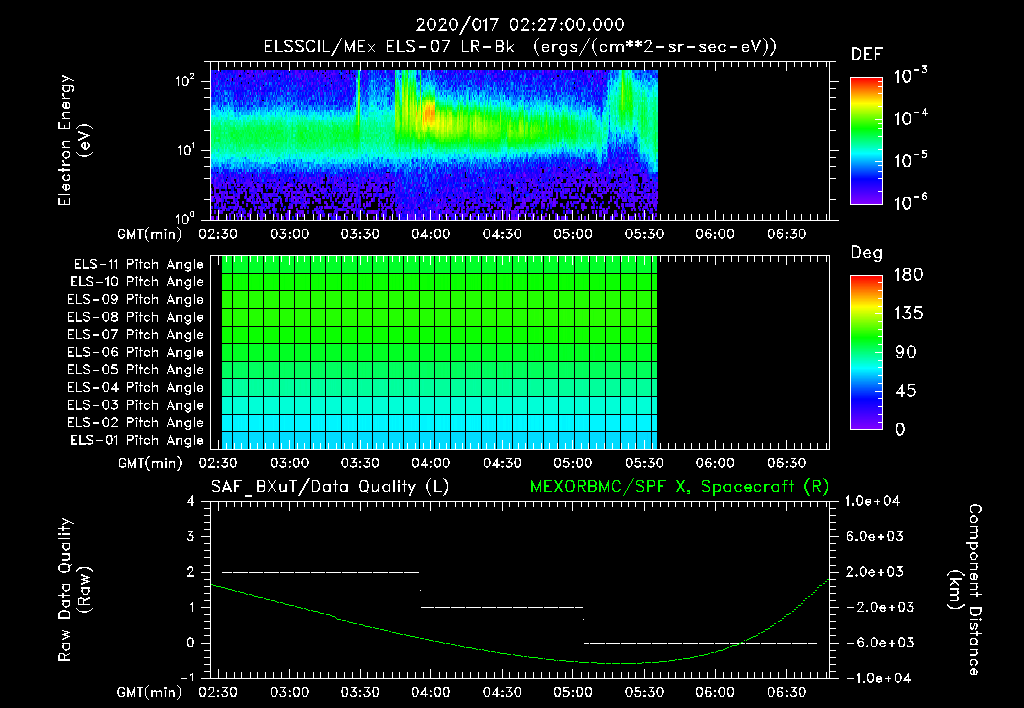
Task: Click the 180 value on Deg scale
Action: [908, 274]
